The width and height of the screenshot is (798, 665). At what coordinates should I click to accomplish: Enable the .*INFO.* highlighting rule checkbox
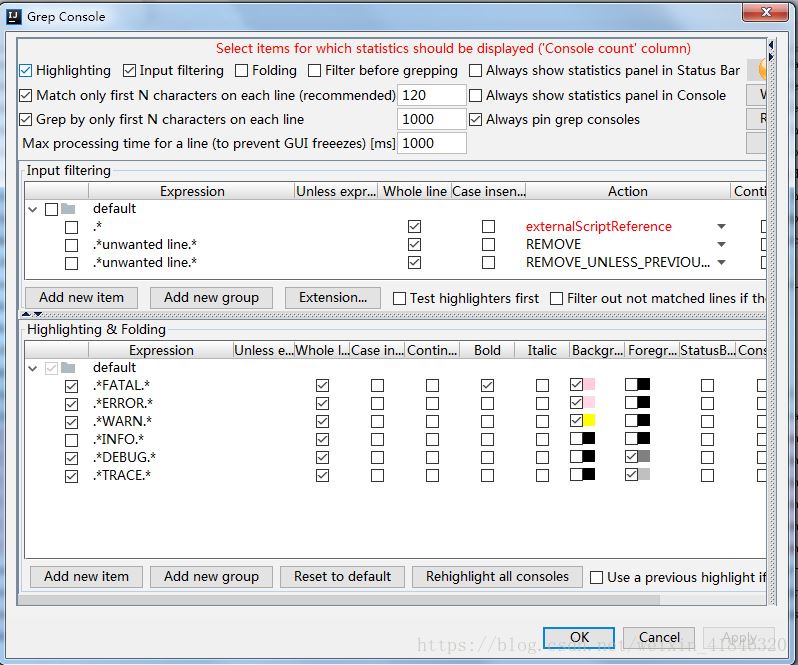(x=71, y=439)
